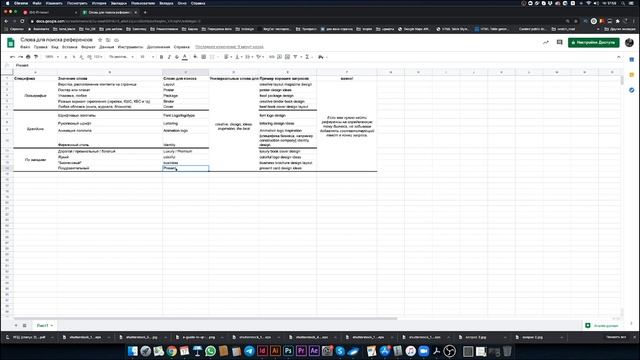
Task: Open Adobe Photoshop from the Dock
Action: (288, 351)
